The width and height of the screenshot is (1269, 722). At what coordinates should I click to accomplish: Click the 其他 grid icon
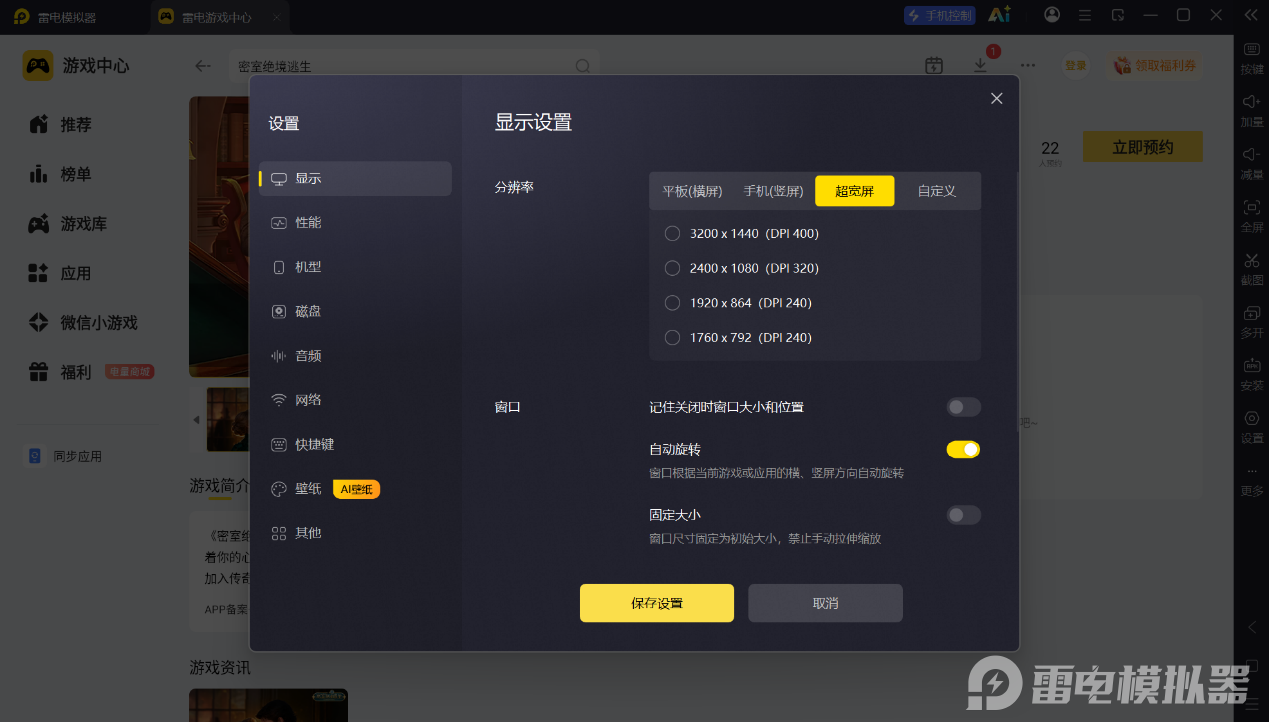(279, 533)
